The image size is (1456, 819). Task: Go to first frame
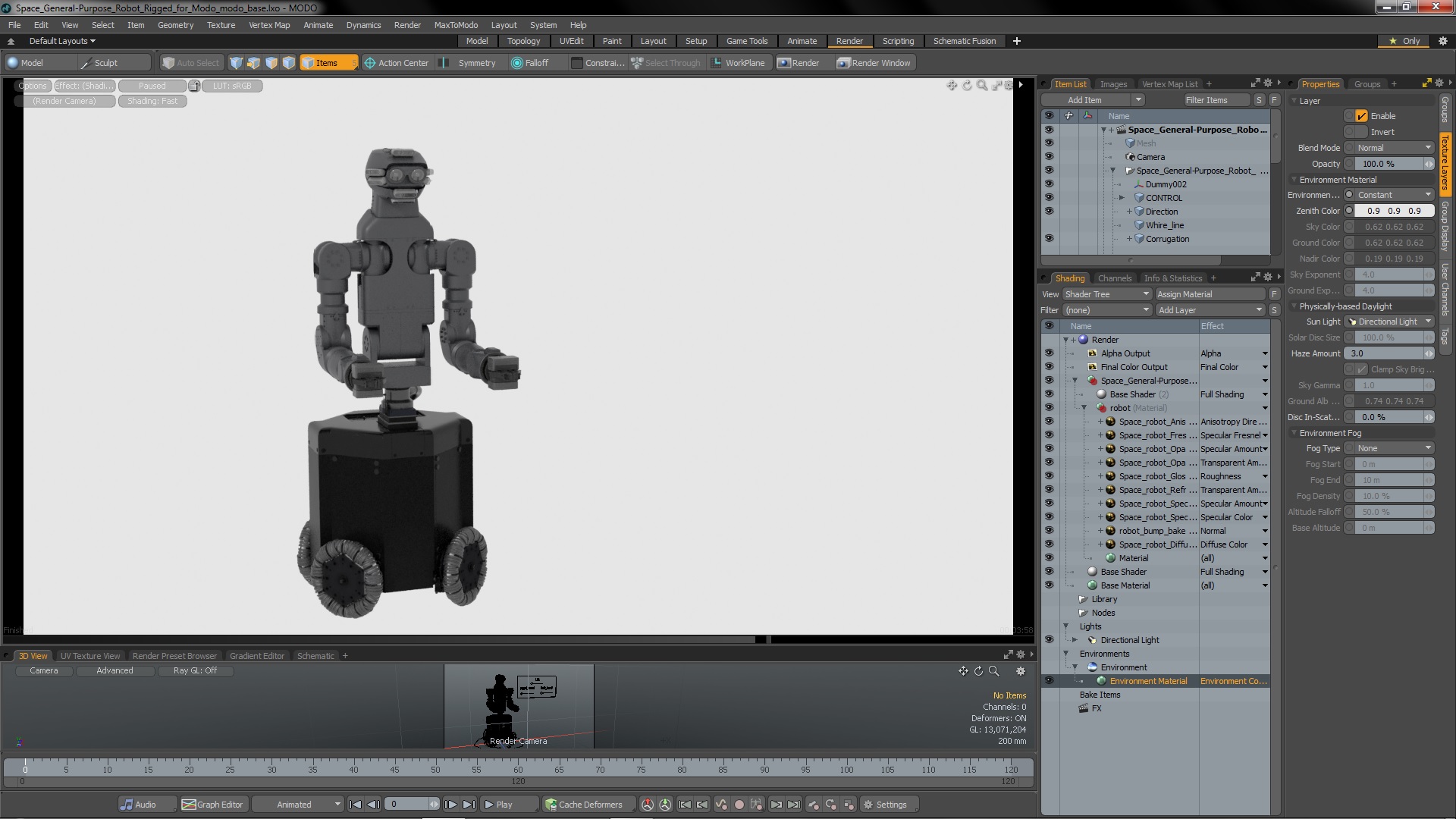click(x=355, y=805)
